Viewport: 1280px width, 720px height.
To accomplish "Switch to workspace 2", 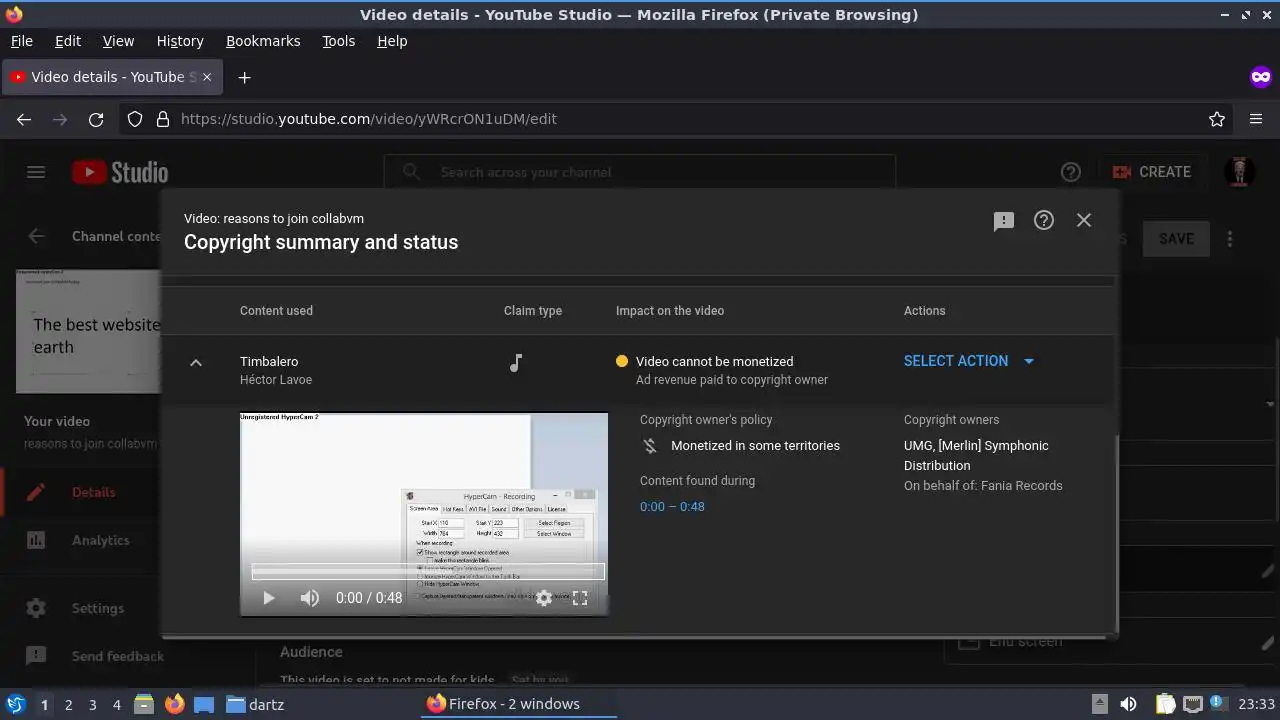I will coord(68,705).
